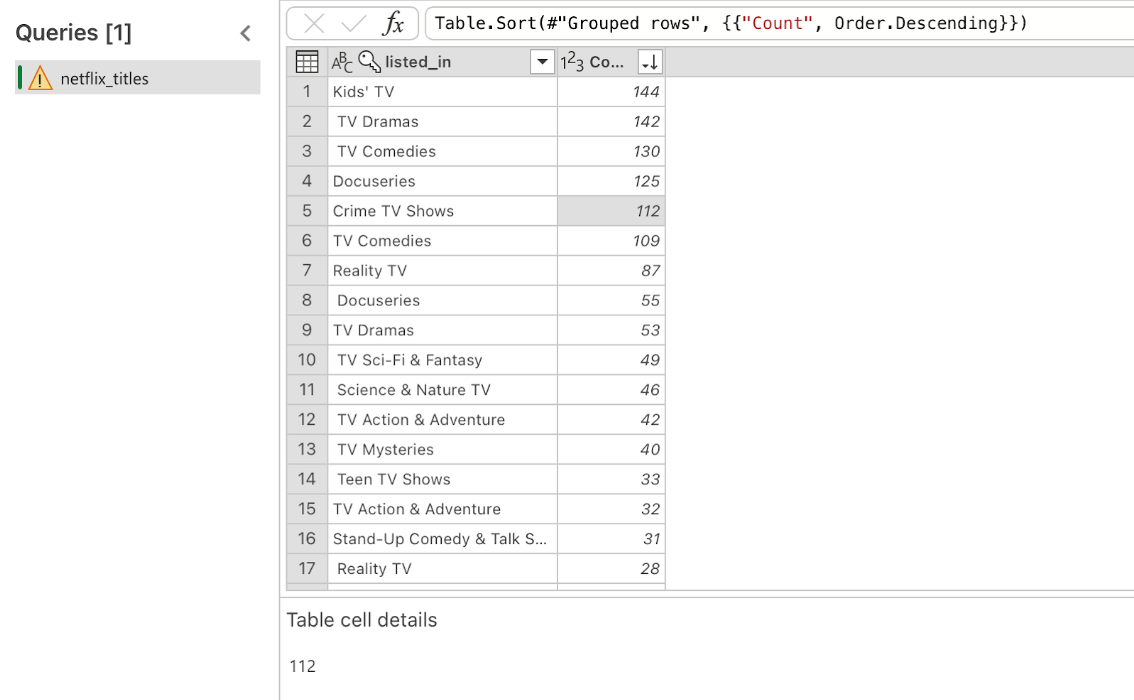Confirm formula with the checkmark icon
The image size is (1134, 700).
tap(354, 23)
